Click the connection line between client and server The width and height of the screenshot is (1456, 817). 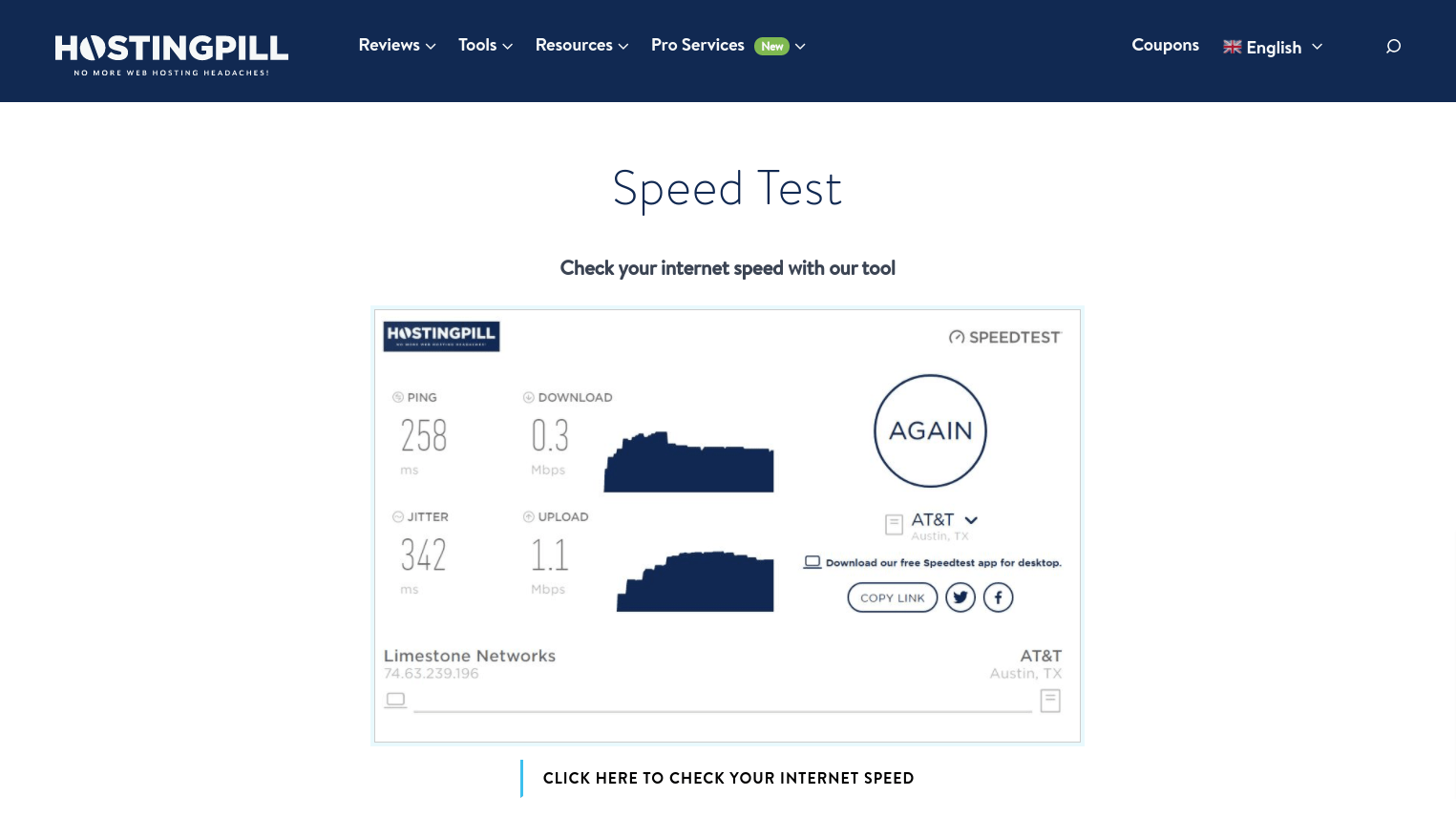pyautogui.click(x=723, y=712)
